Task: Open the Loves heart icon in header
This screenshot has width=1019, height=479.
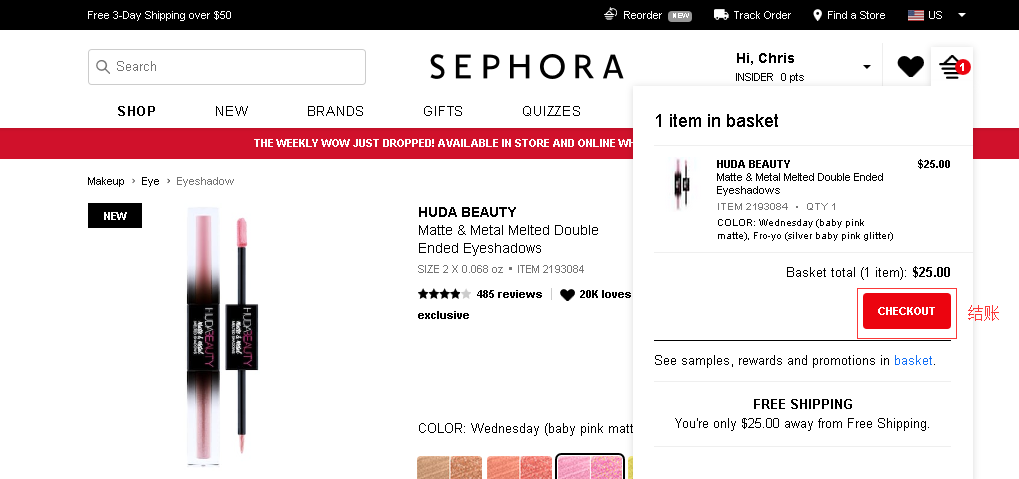Action: click(910, 67)
